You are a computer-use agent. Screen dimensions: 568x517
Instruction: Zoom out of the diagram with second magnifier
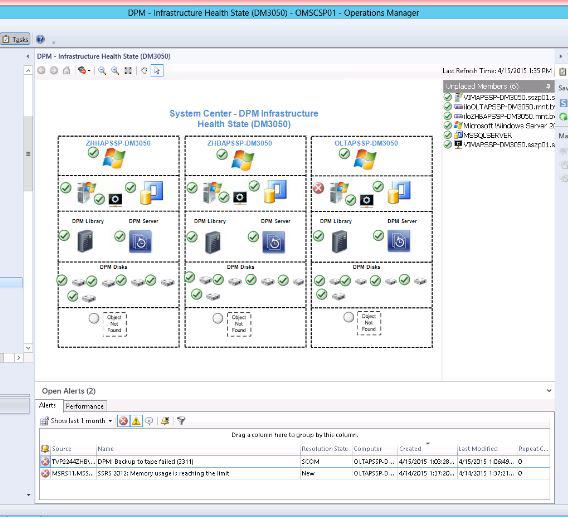tap(115, 71)
